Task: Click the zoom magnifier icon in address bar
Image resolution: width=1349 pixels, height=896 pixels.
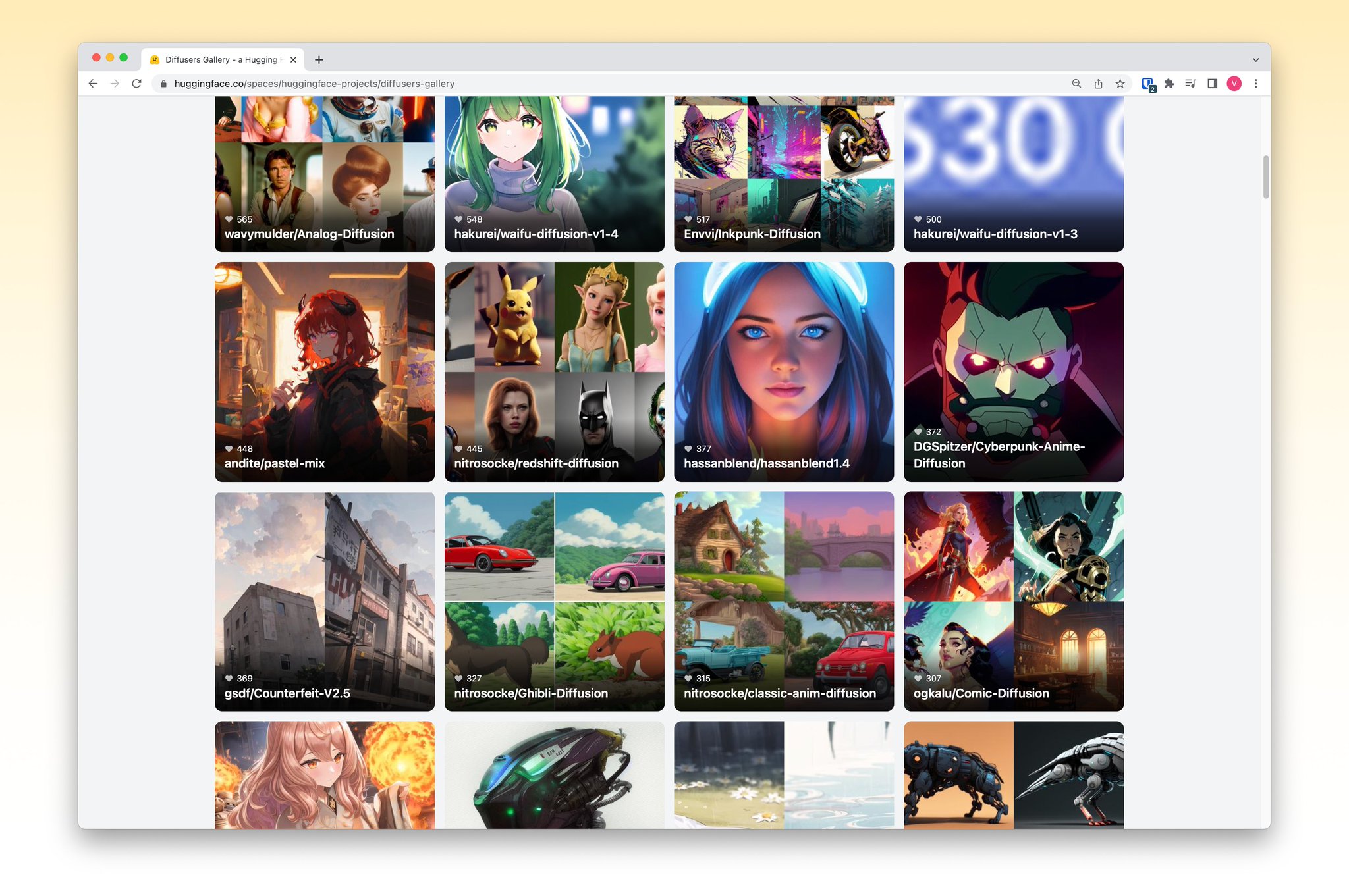Action: point(1076,84)
